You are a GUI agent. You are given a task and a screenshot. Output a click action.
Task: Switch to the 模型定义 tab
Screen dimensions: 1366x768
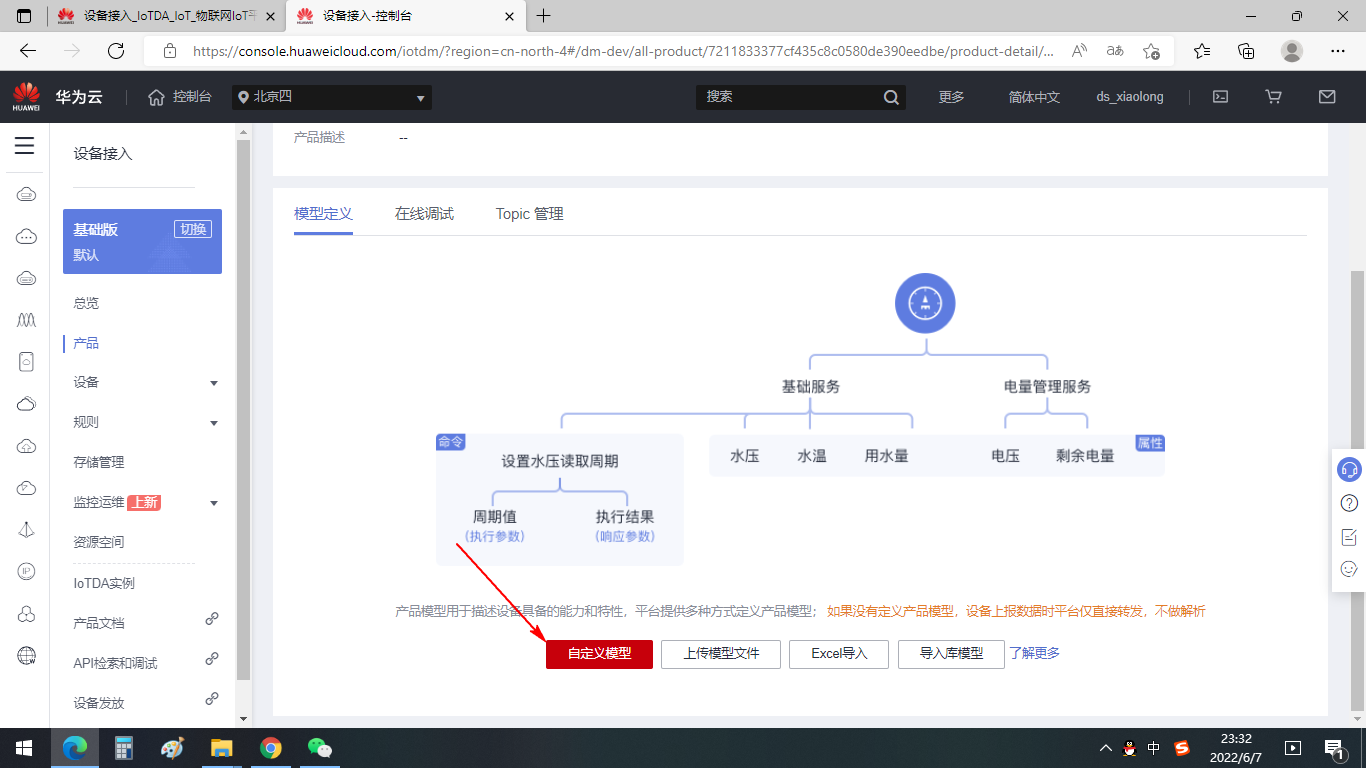pyautogui.click(x=323, y=214)
